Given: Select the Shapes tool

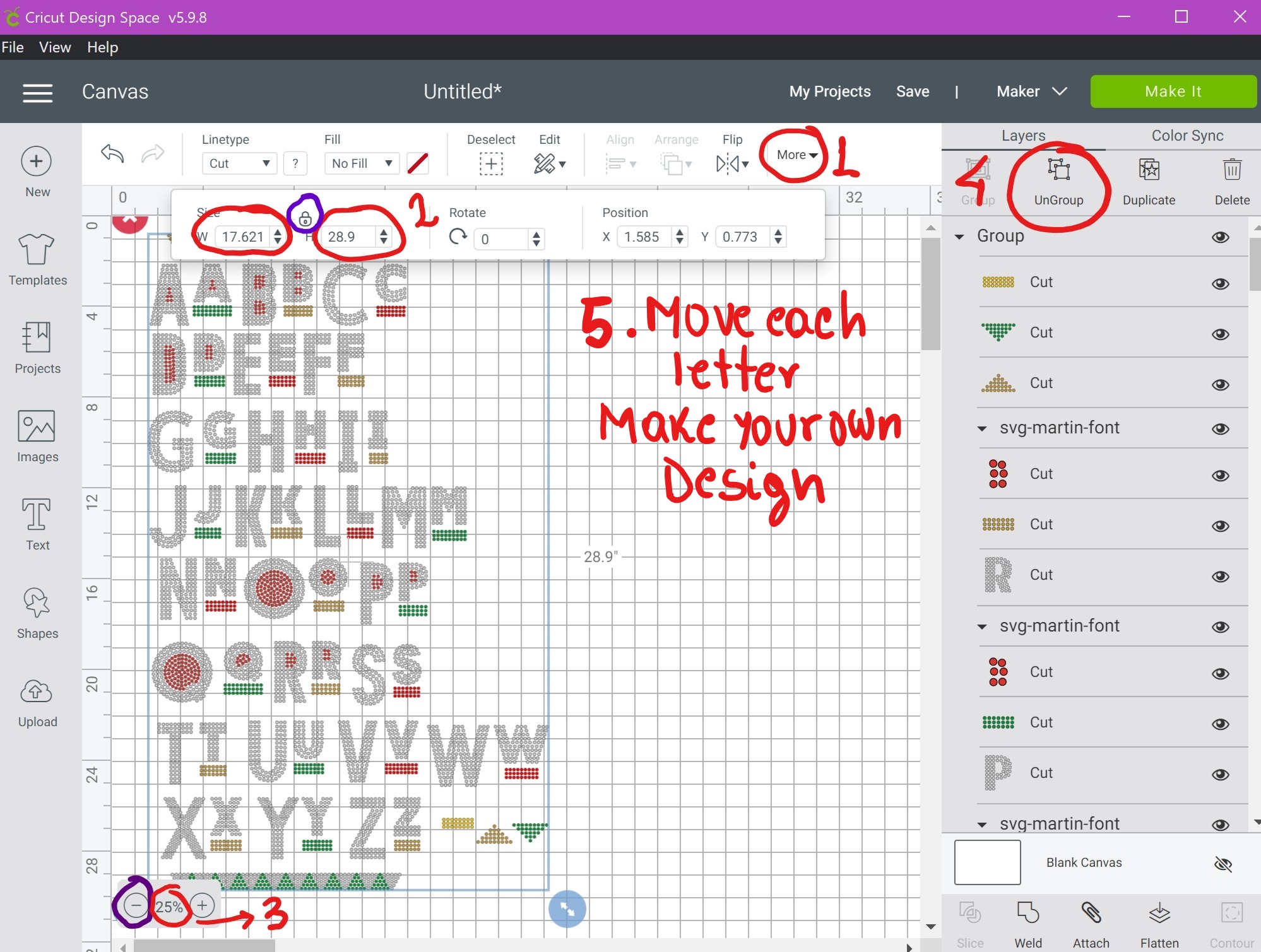Looking at the screenshot, I should tap(37, 603).
